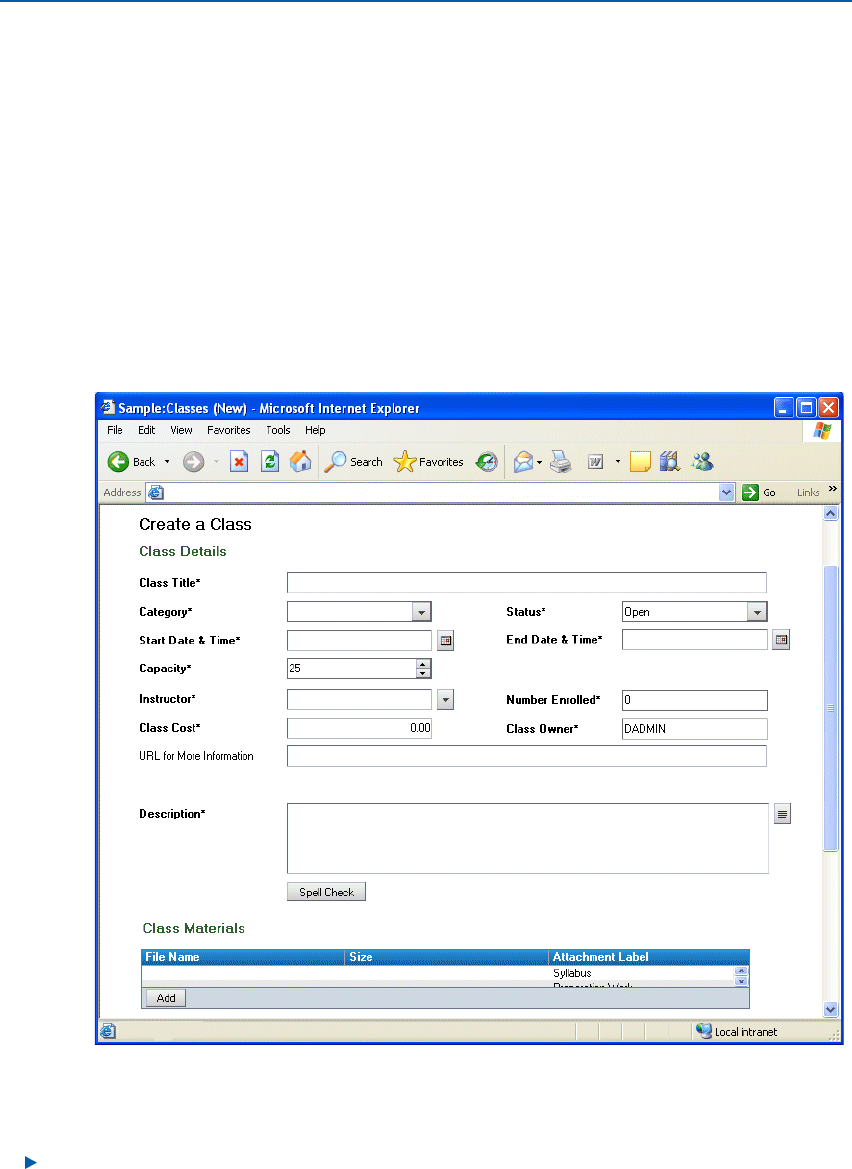Image resolution: width=852 pixels, height=1169 pixels.
Task: Click the Class Owner field with DADMIN
Action: pyautogui.click(x=695, y=729)
